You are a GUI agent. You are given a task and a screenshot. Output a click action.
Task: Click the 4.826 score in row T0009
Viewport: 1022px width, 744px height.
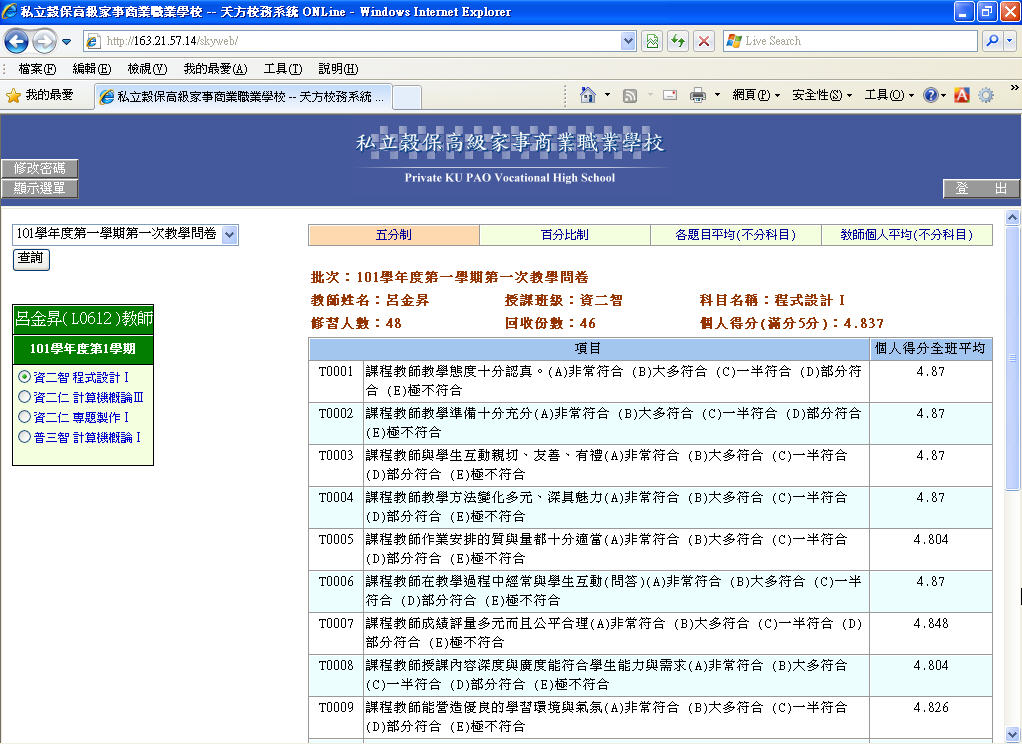(x=931, y=707)
